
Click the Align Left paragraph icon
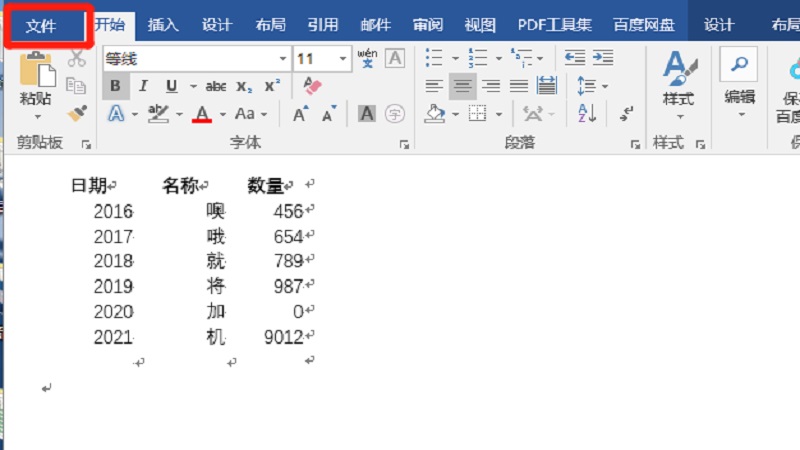click(x=433, y=86)
